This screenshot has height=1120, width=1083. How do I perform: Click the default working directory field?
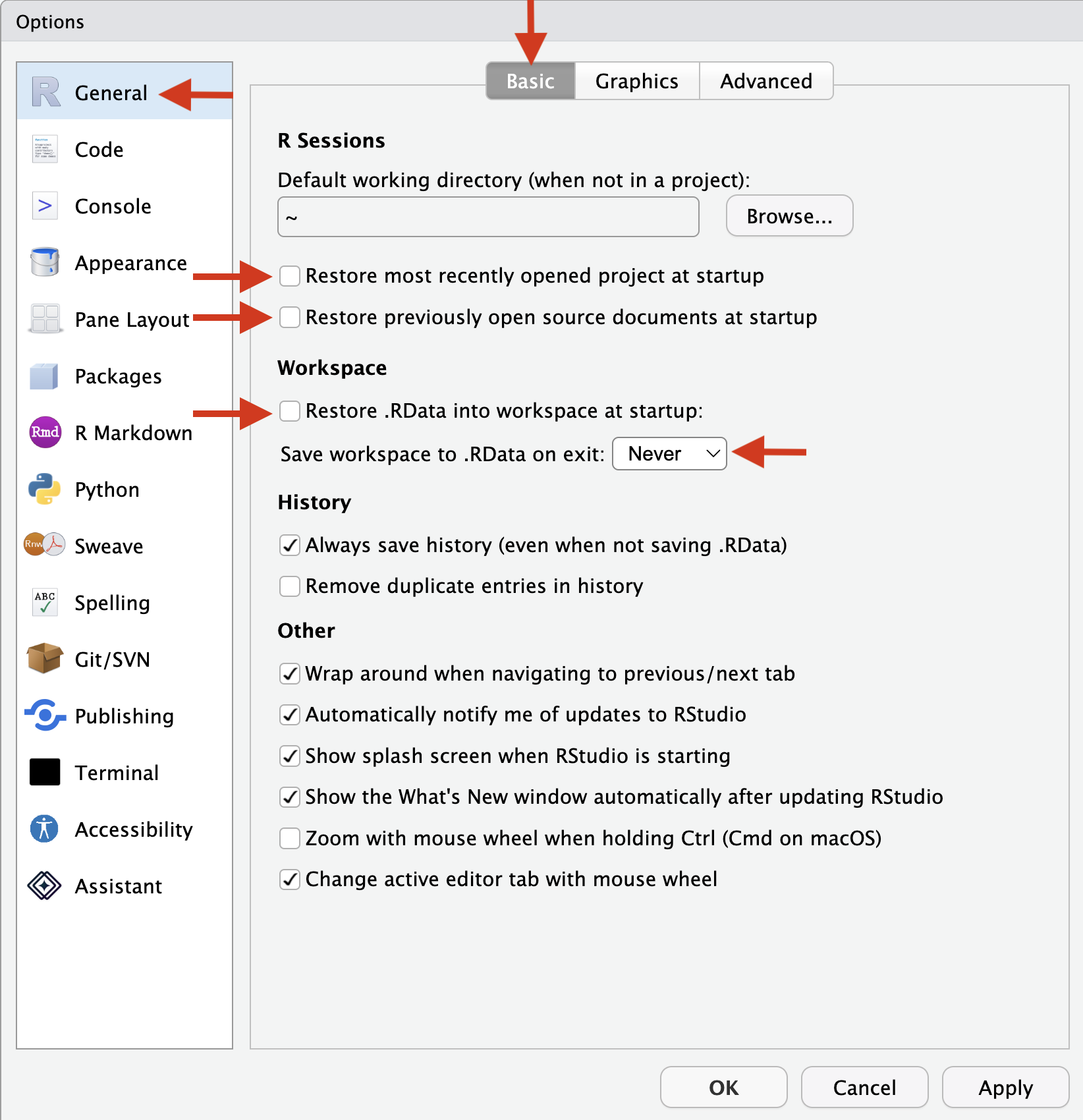[x=488, y=217]
